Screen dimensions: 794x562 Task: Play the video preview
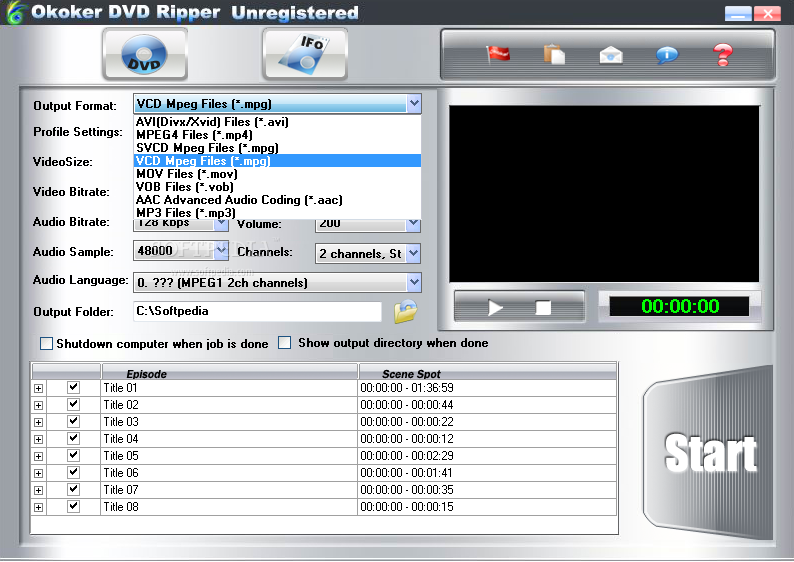point(495,307)
